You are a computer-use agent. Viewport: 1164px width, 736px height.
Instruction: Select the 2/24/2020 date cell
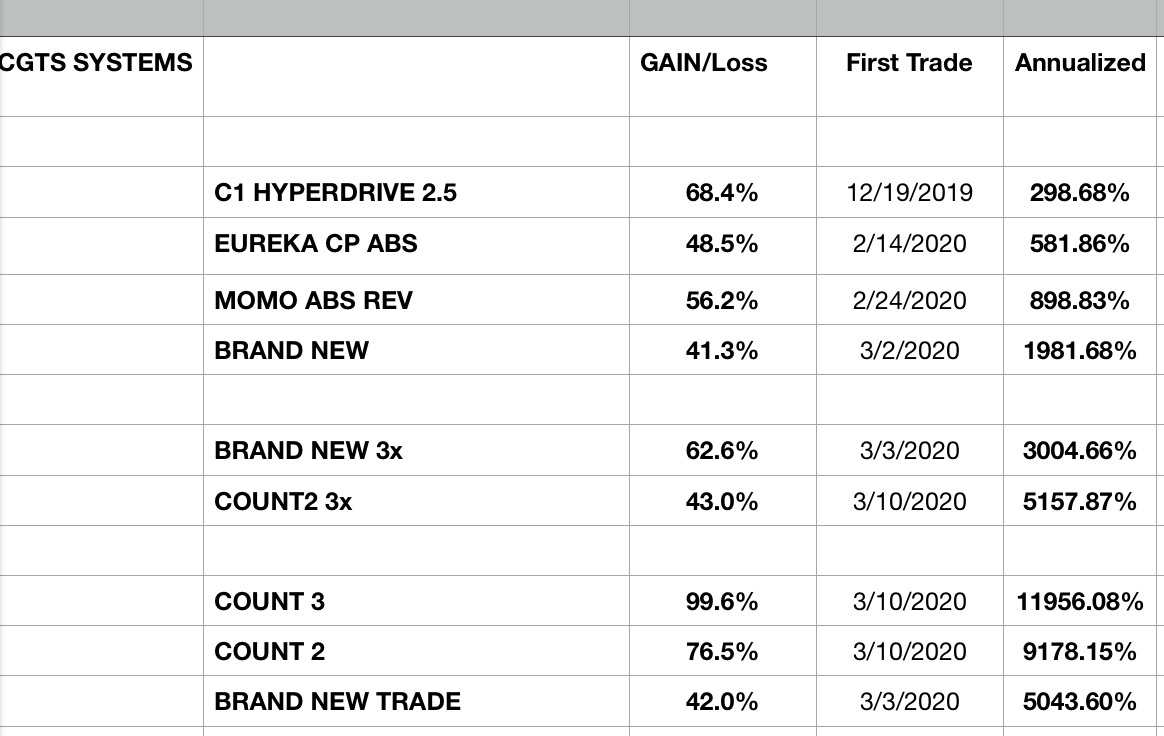[909, 301]
